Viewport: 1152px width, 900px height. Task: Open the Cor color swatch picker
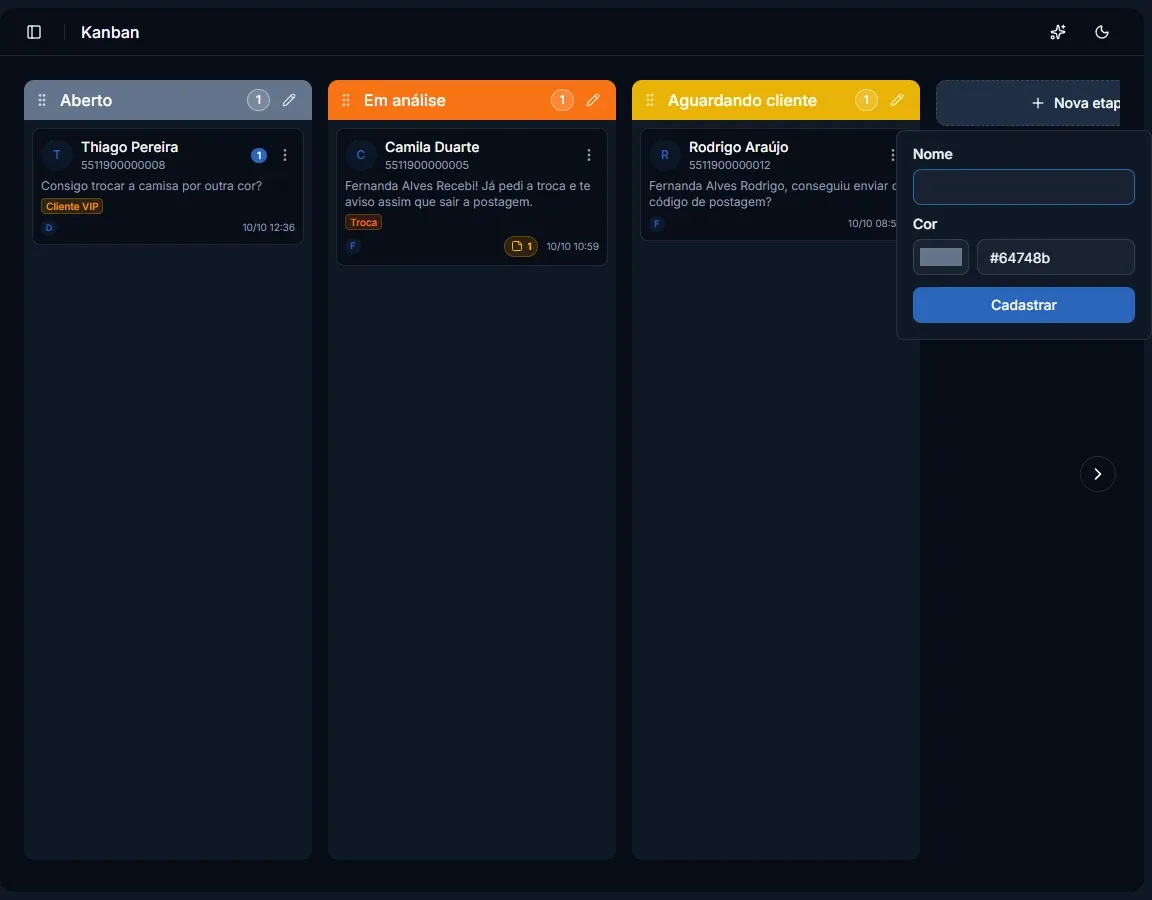pos(940,257)
